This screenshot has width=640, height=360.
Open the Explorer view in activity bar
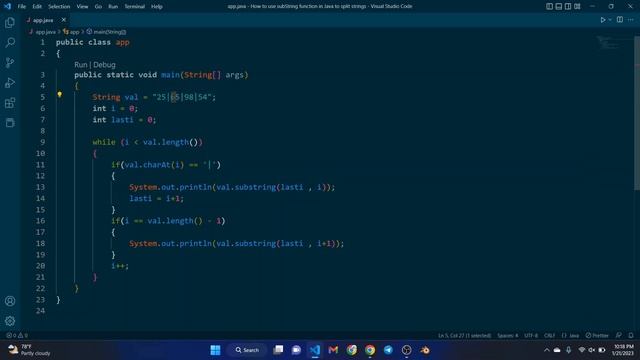click(x=10, y=22)
